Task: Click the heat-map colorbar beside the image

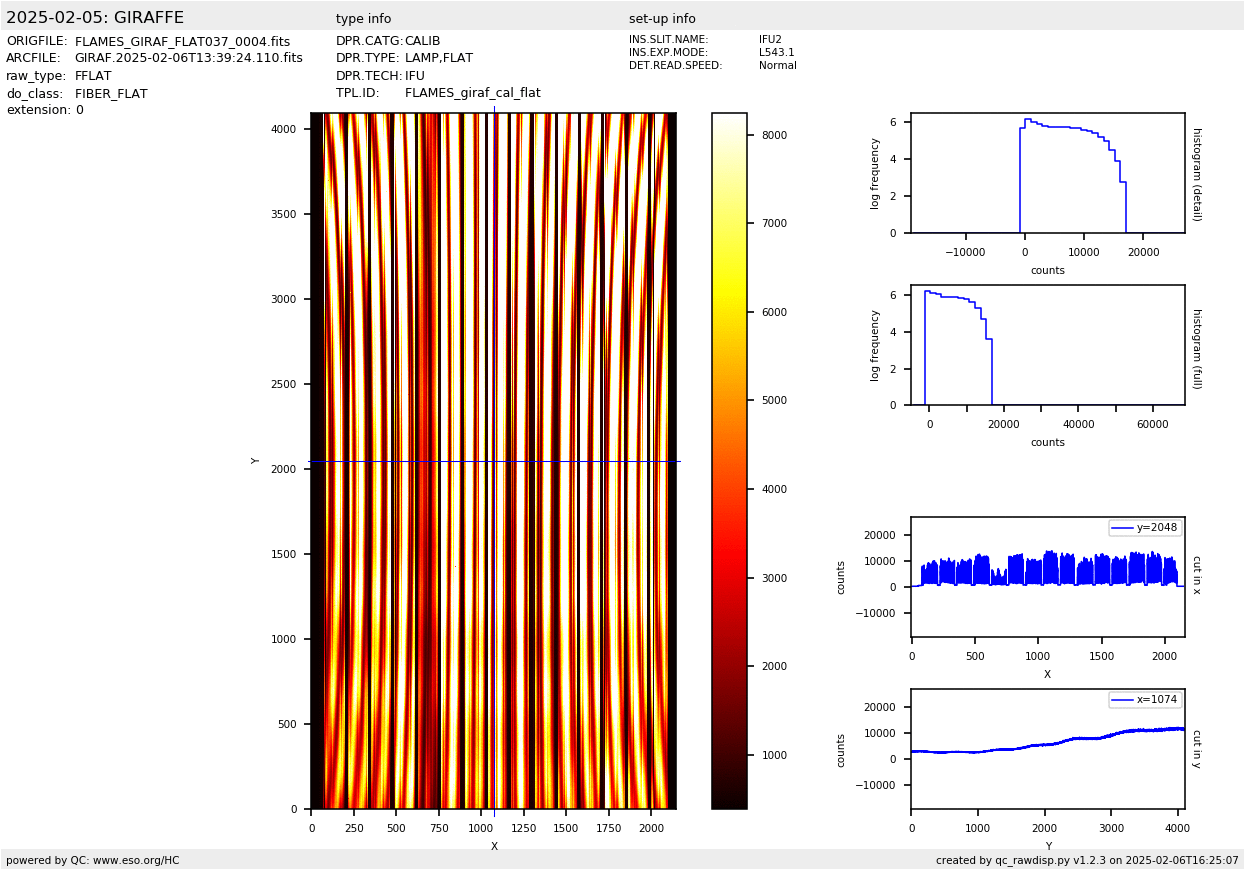Action: tap(729, 460)
